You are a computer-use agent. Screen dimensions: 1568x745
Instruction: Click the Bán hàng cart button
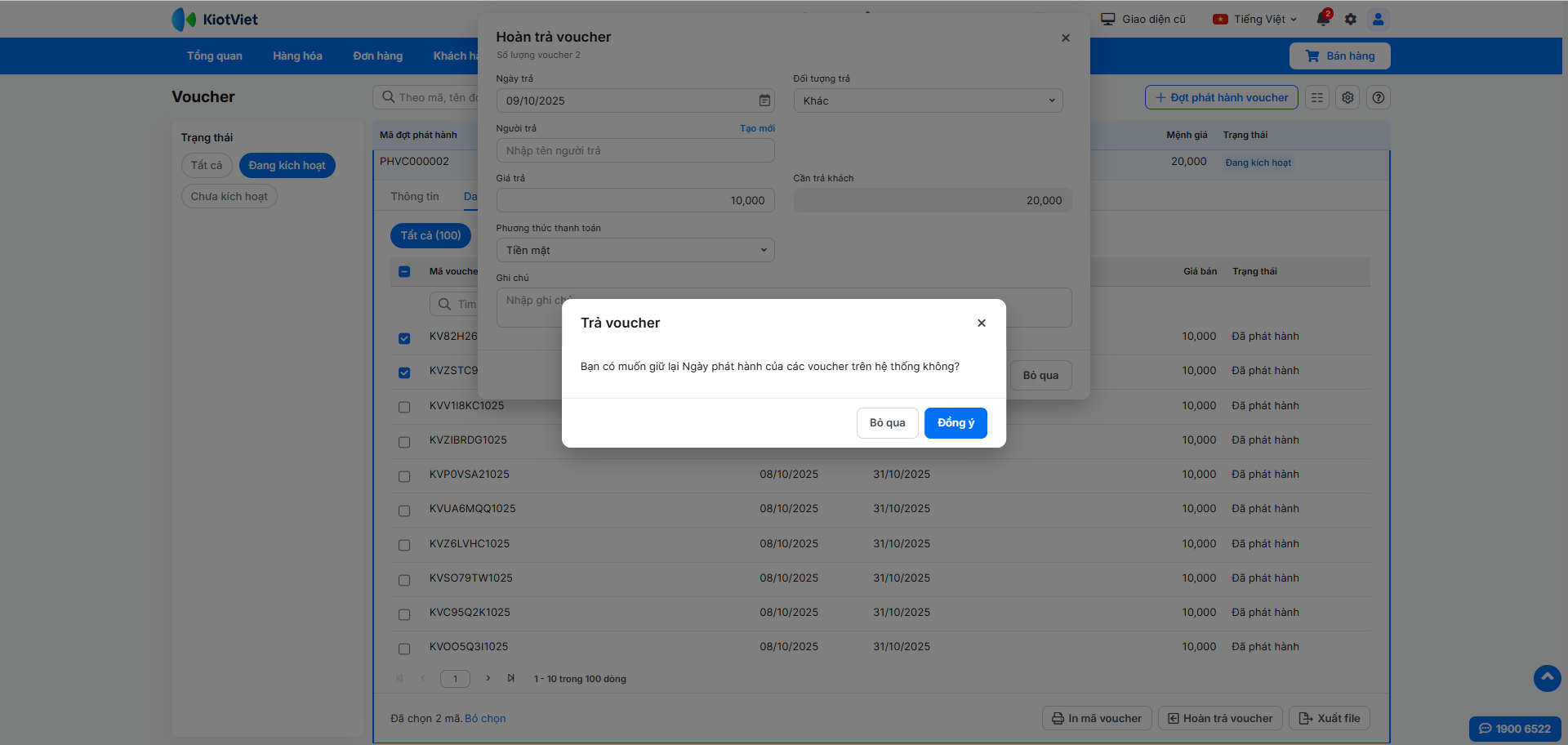[x=1340, y=56]
